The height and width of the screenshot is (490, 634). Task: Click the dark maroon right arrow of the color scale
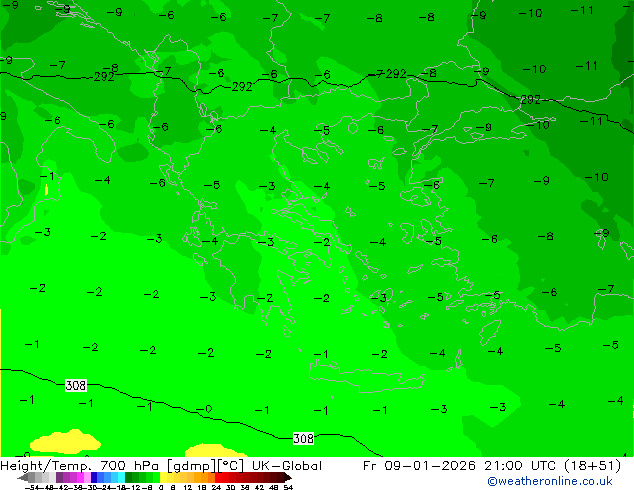coord(288,477)
